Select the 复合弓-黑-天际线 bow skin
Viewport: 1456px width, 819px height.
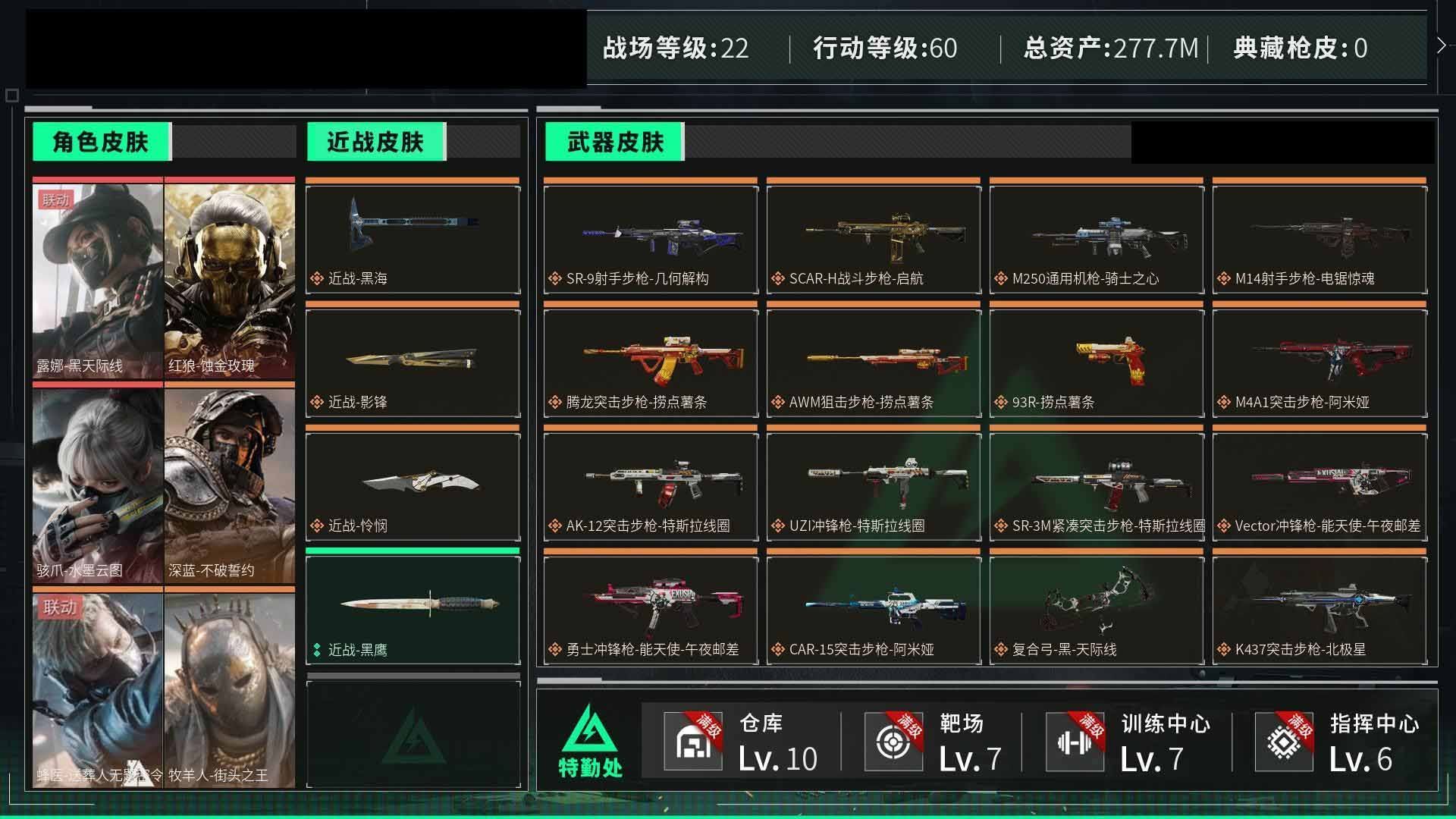[1097, 610]
